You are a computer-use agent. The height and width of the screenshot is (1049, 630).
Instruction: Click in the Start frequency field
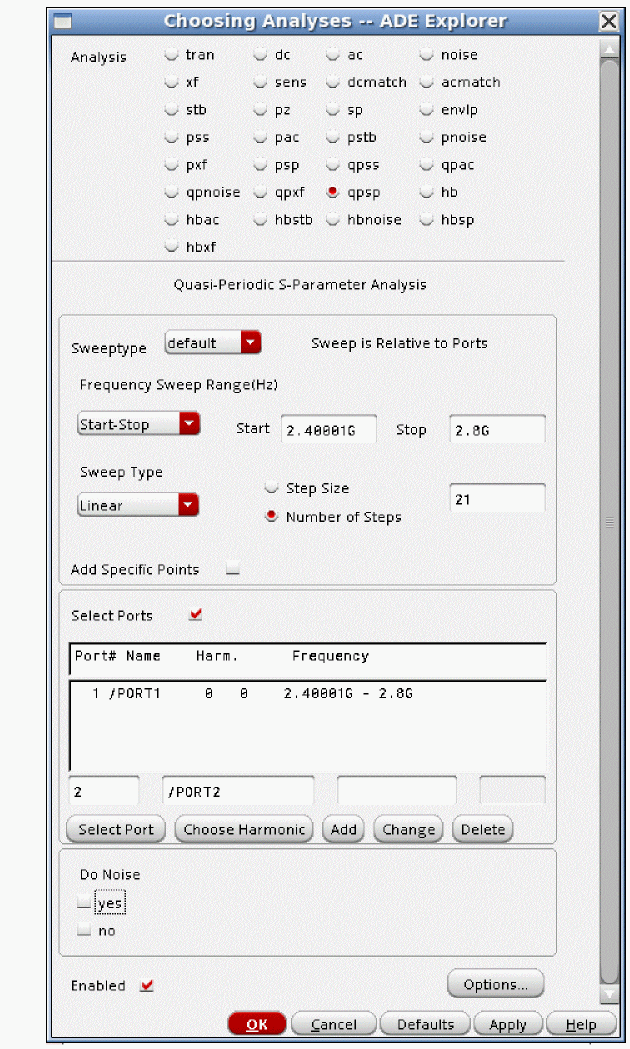tap(328, 430)
